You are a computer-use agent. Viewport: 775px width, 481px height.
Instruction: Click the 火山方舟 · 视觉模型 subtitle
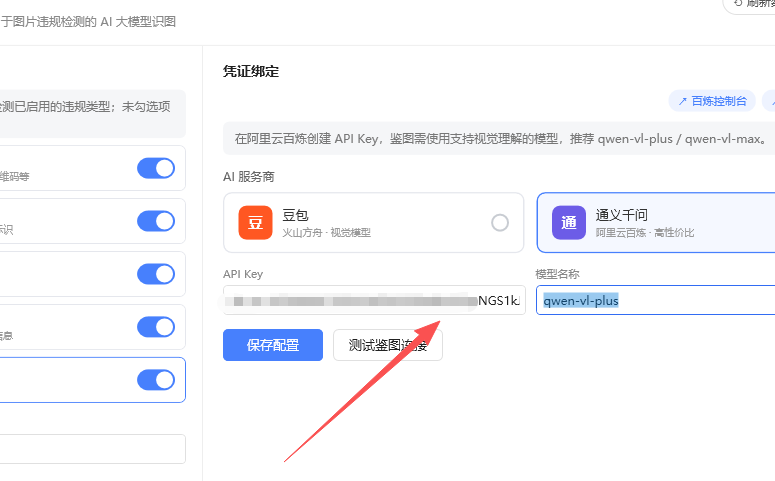coord(326,232)
